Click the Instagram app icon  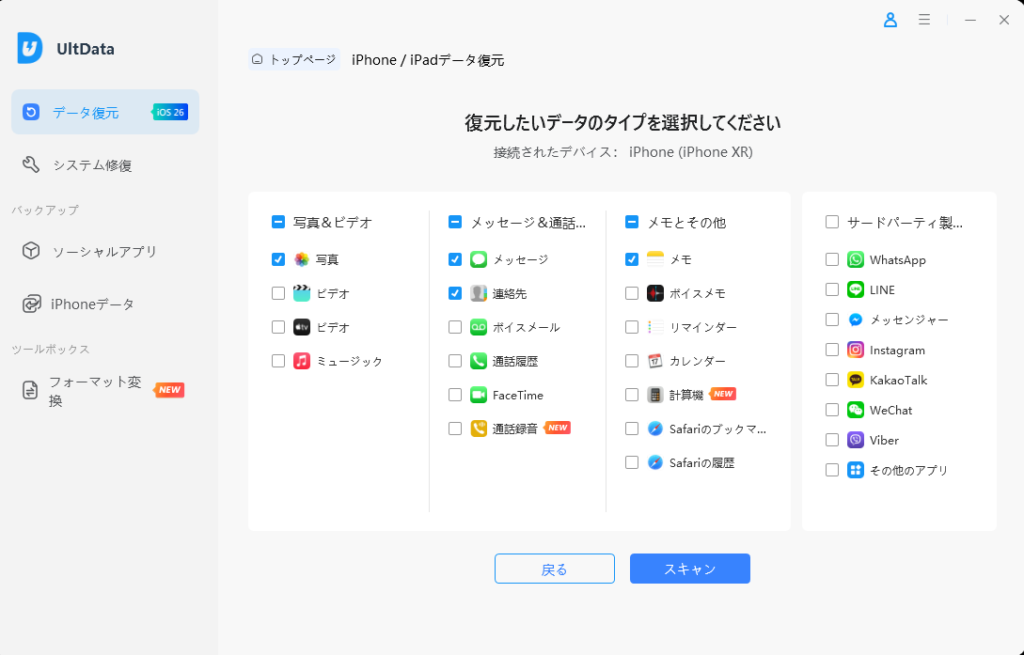[855, 350]
